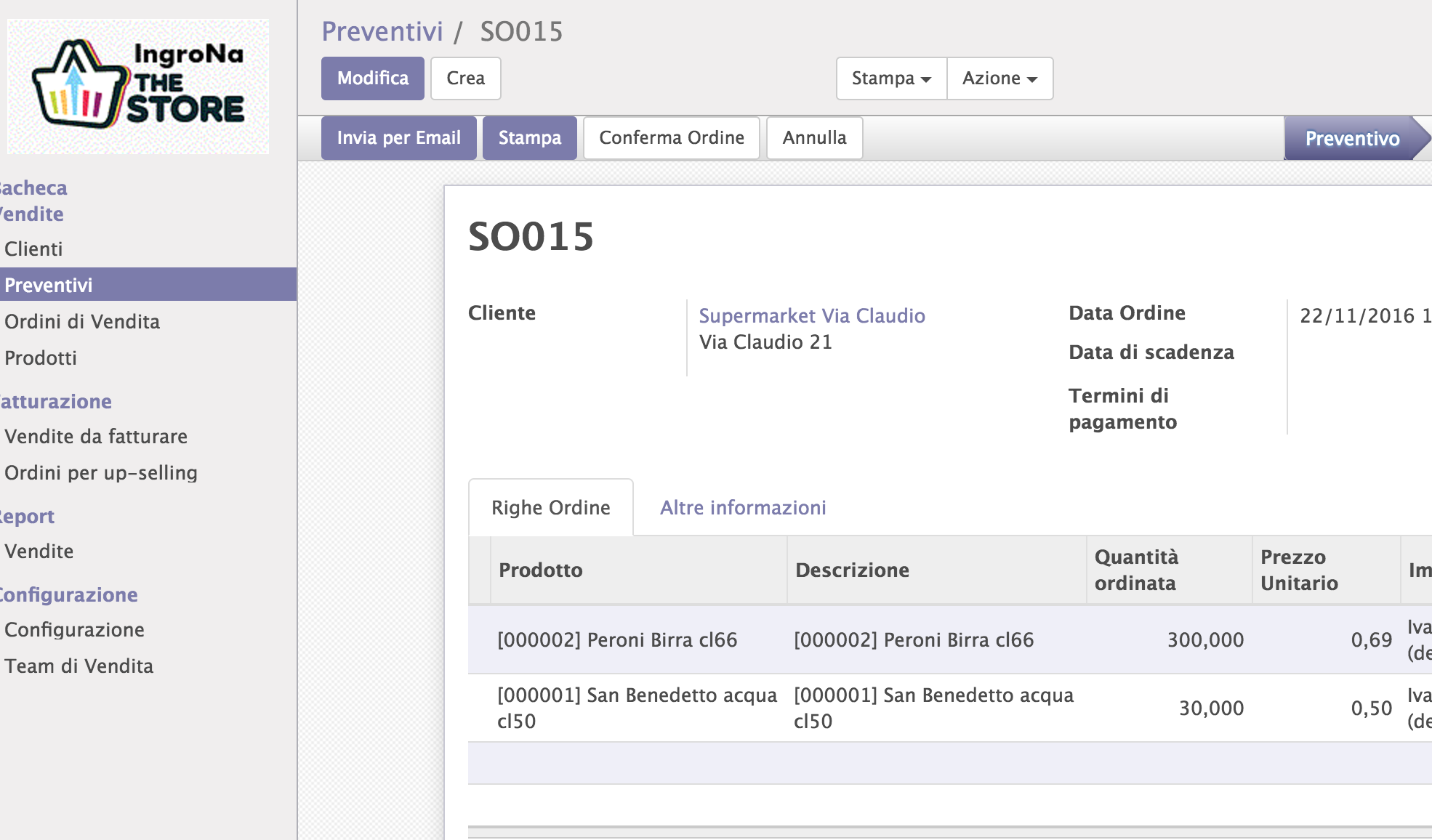Image resolution: width=1432 pixels, height=840 pixels.
Task: Open Clienti in the sidebar
Action: (33, 249)
